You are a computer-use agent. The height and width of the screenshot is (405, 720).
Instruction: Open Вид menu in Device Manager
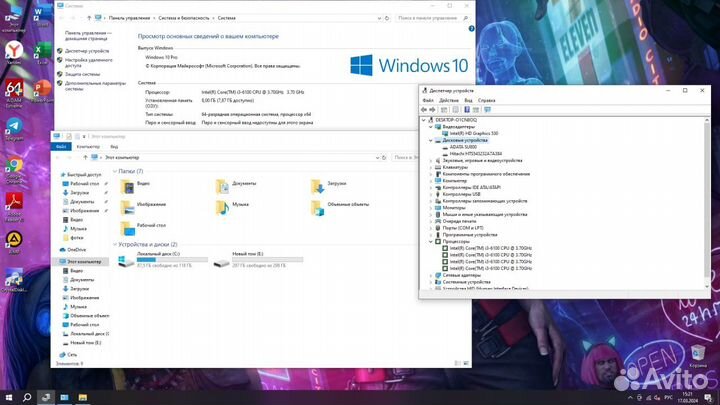(x=468, y=100)
